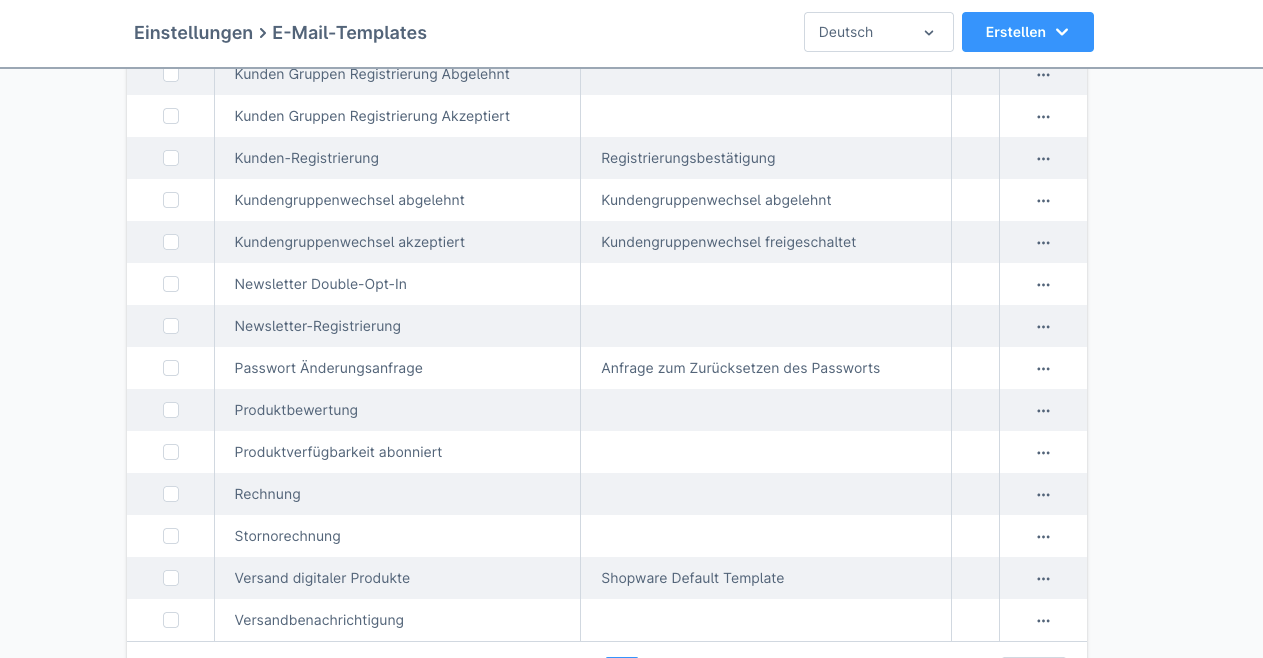Open actions menu for Kundengruppenwechsel akzeptiert row
The width and height of the screenshot is (1263, 658).
click(x=1043, y=242)
